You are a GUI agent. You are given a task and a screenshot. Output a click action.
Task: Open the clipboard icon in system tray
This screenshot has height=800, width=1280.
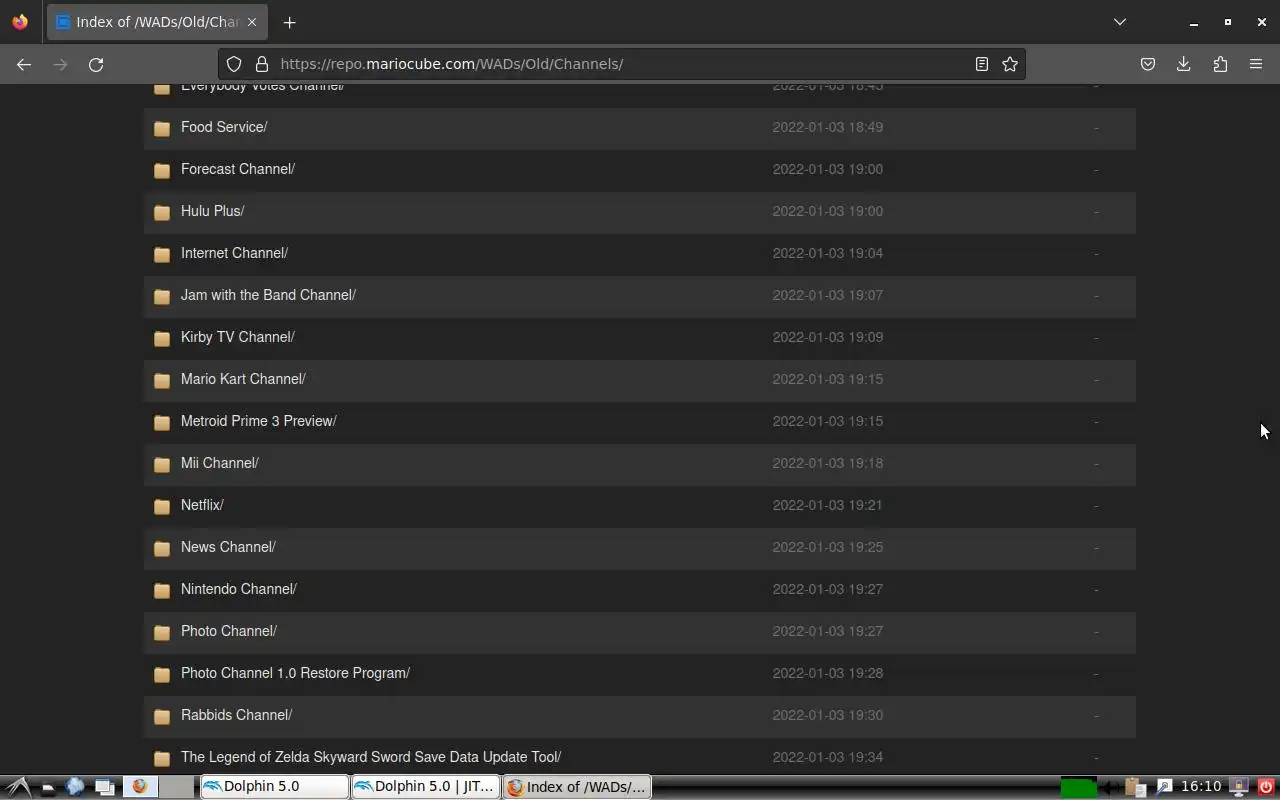(x=1135, y=787)
